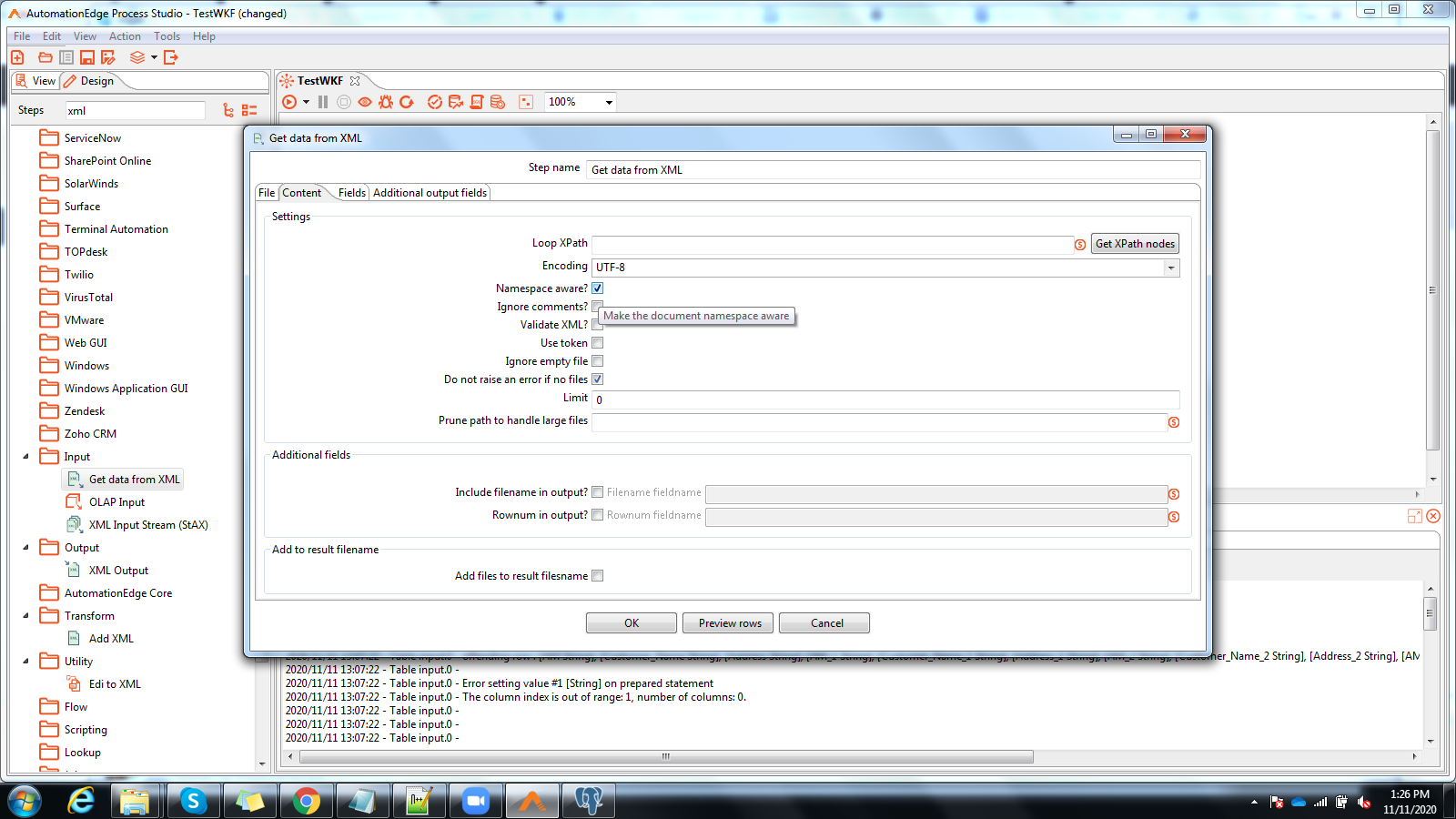Stop the workflow execution
1456x819 pixels.
344,102
